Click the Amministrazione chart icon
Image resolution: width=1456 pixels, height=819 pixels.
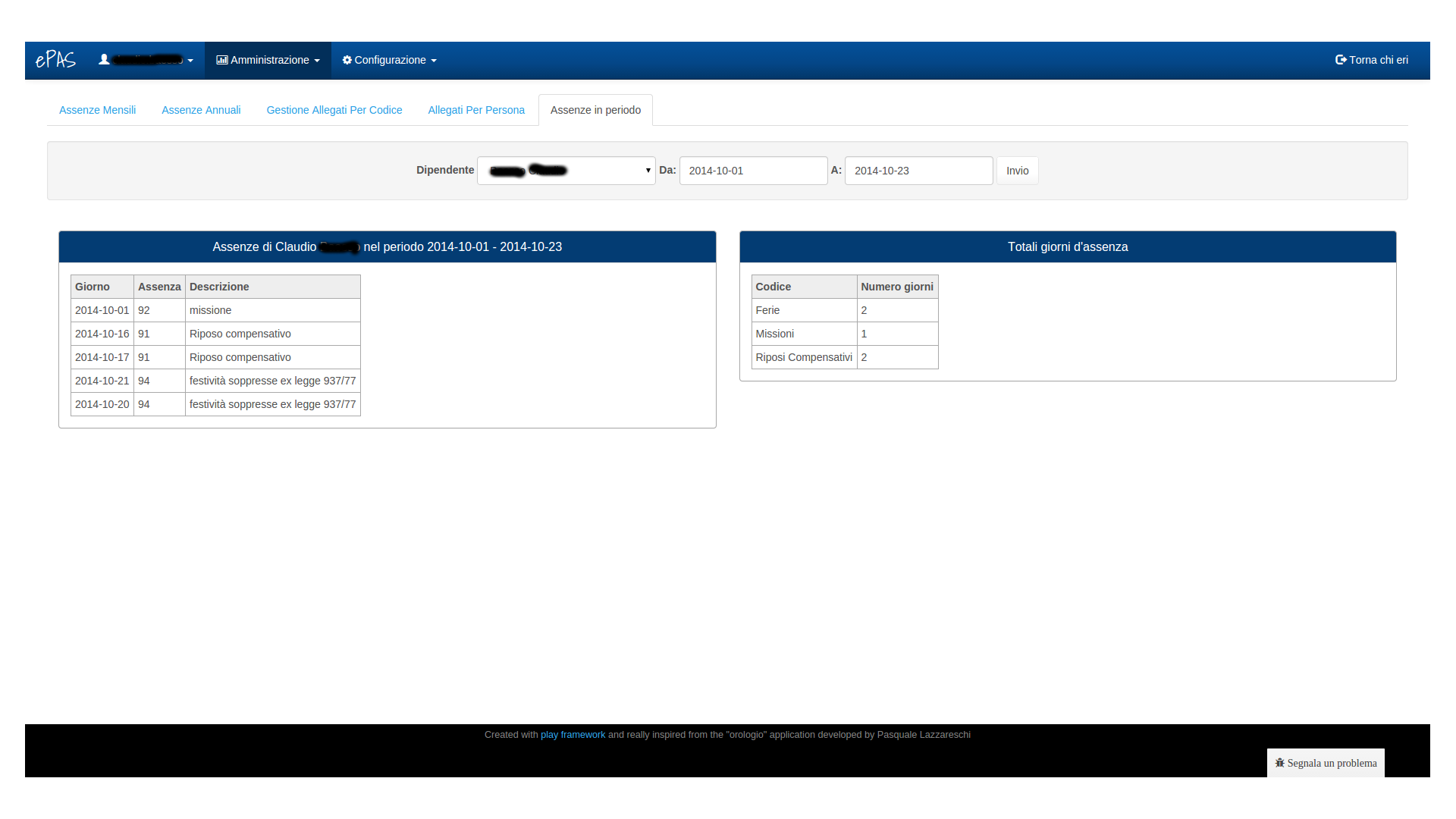[221, 60]
